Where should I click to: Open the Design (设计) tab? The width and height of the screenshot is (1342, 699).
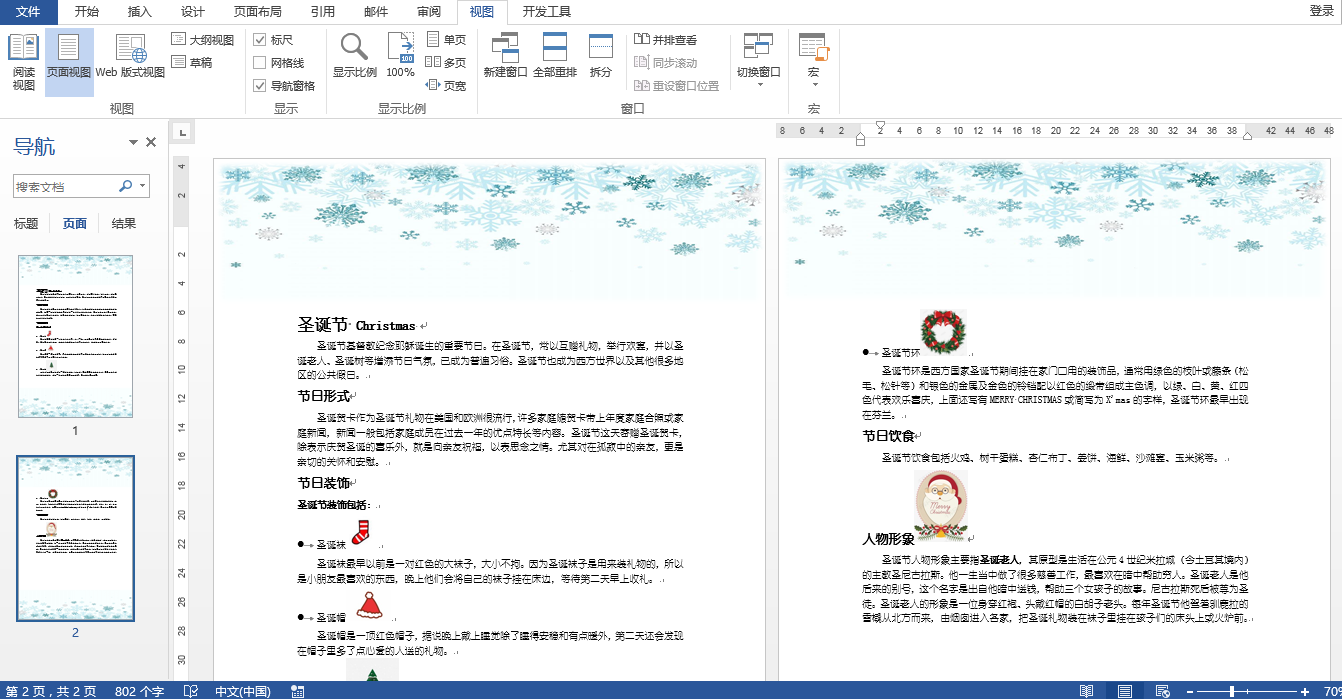click(193, 12)
